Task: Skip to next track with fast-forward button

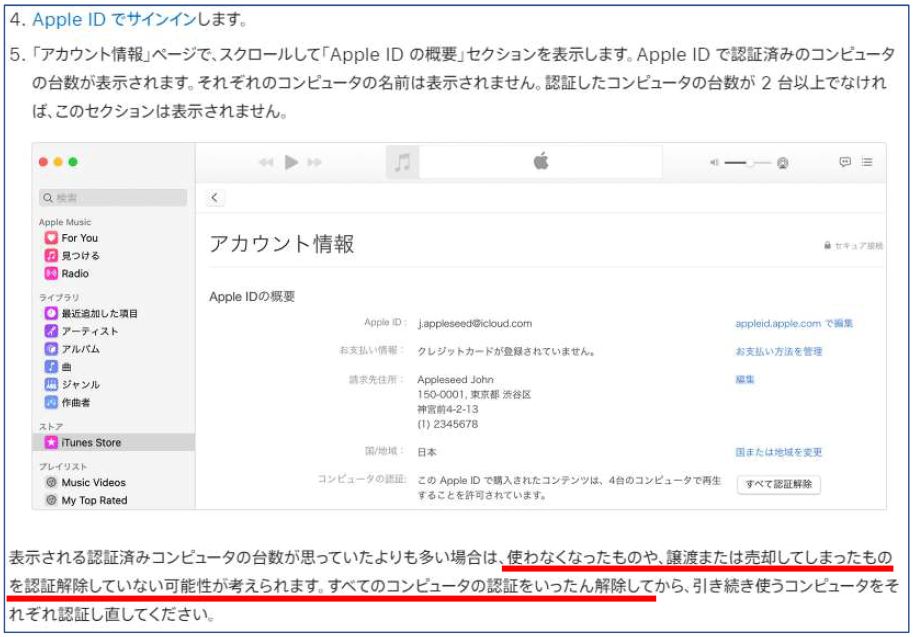Action: coord(315,162)
